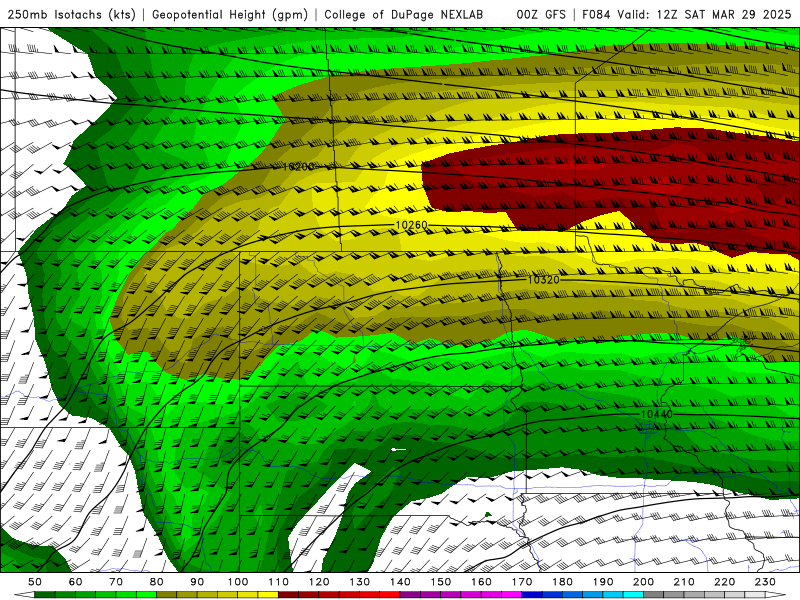The height and width of the screenshot is (600, 800).
Task: Pick the lightest grey colorbar segment near 230
Action: coord(755,595)
